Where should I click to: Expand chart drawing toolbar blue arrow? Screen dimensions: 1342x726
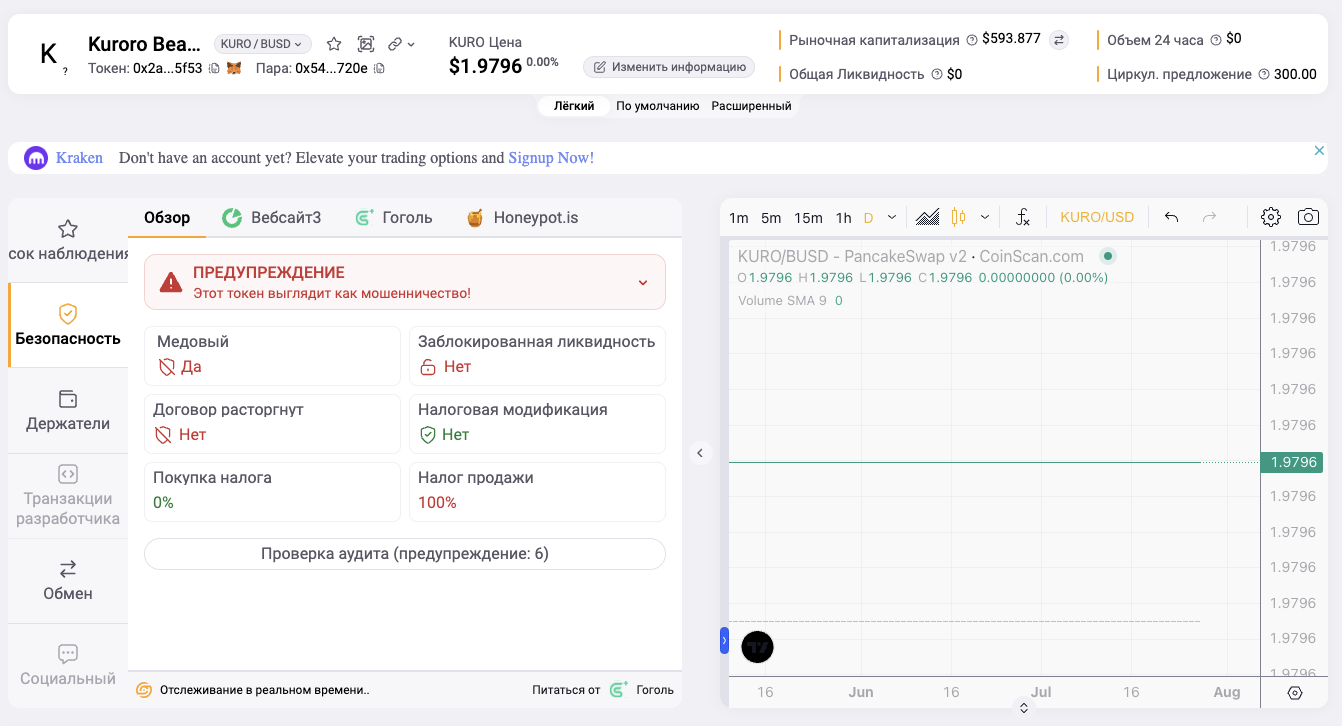(725, 641)
